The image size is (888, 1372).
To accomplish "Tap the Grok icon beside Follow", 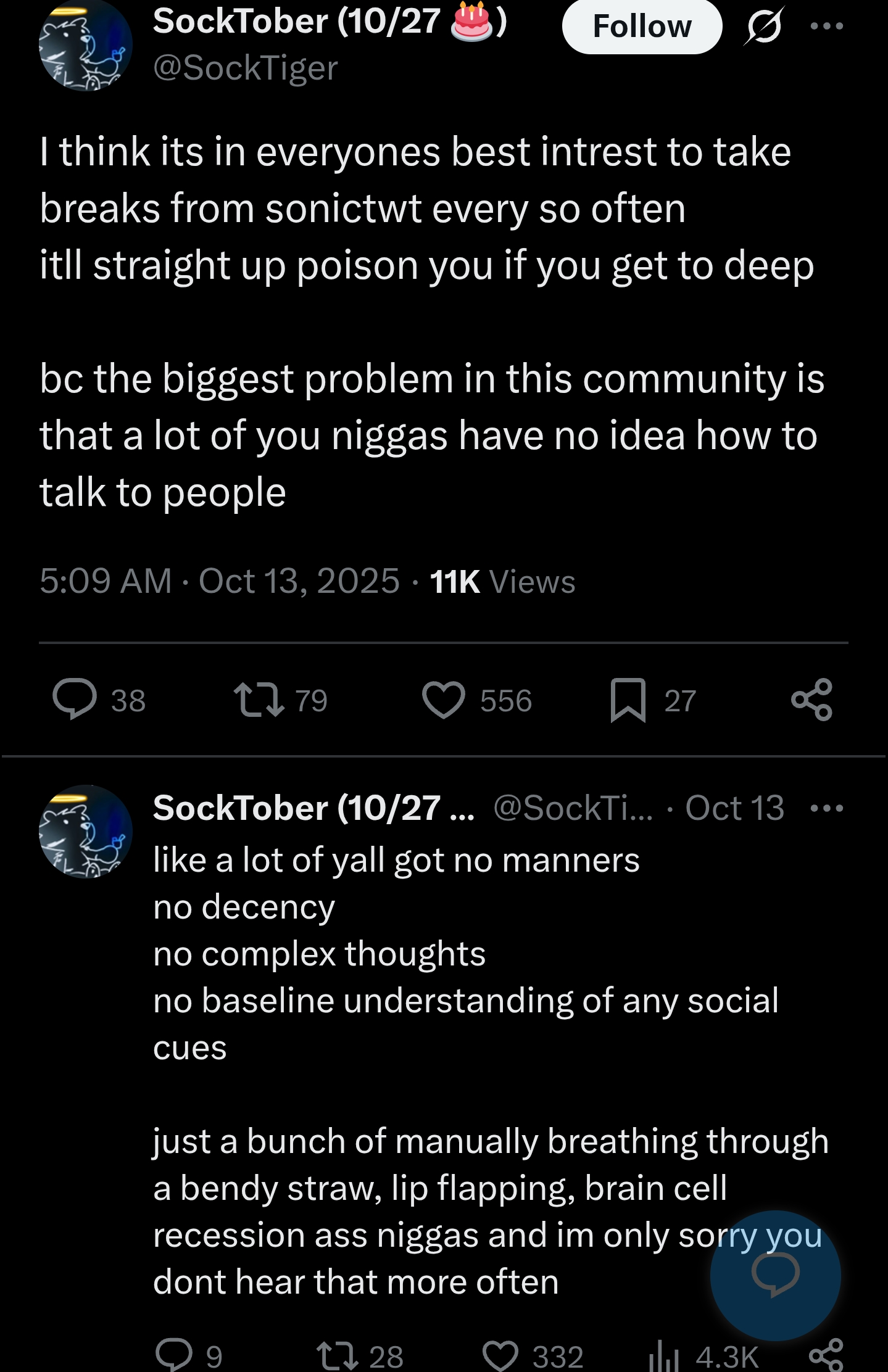I will tap(764, 26).
